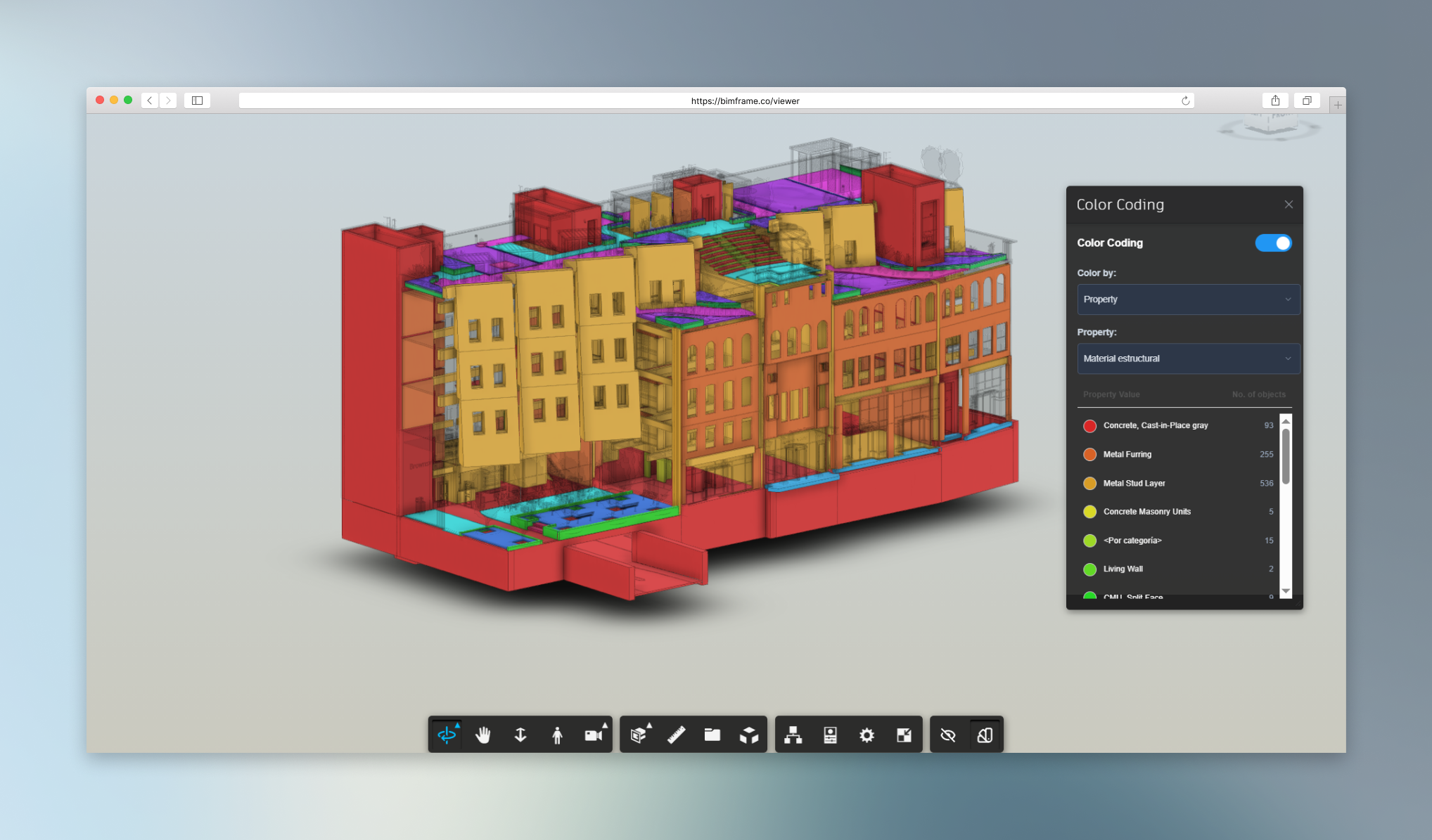The width and height of the screenshot is (1432, 840).
Task: Choose the Zoom dolly tool
Action: [520, 735]
